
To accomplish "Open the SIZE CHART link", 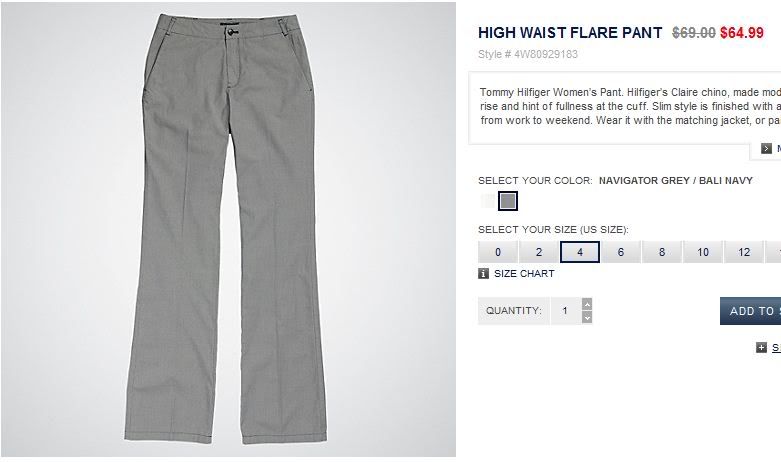I will click(x=524, y=273).
